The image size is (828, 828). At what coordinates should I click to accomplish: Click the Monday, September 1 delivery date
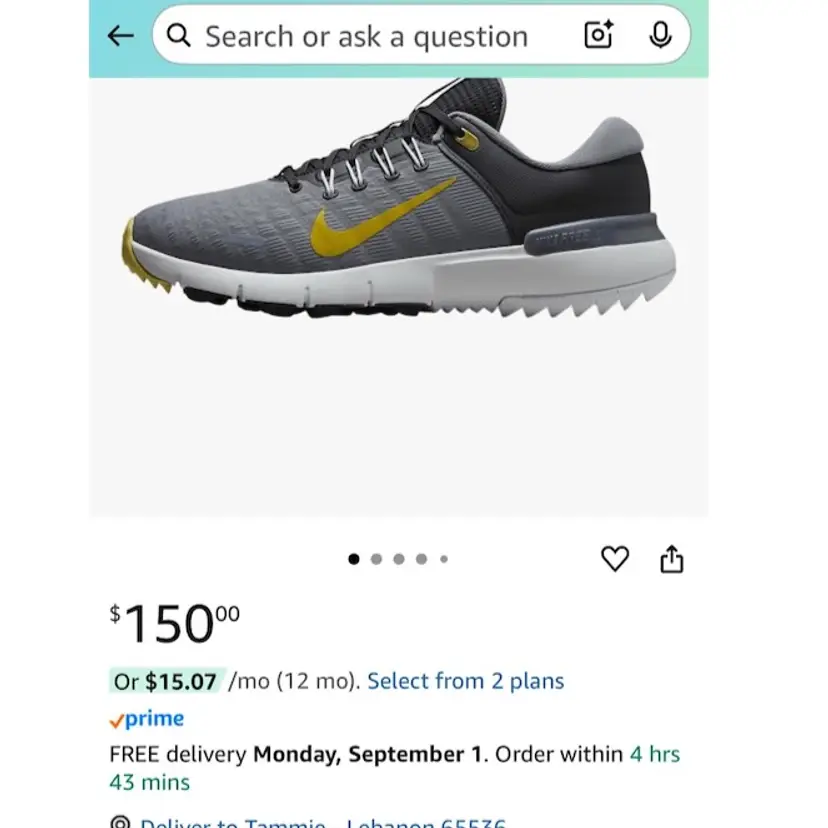[368, 753]
